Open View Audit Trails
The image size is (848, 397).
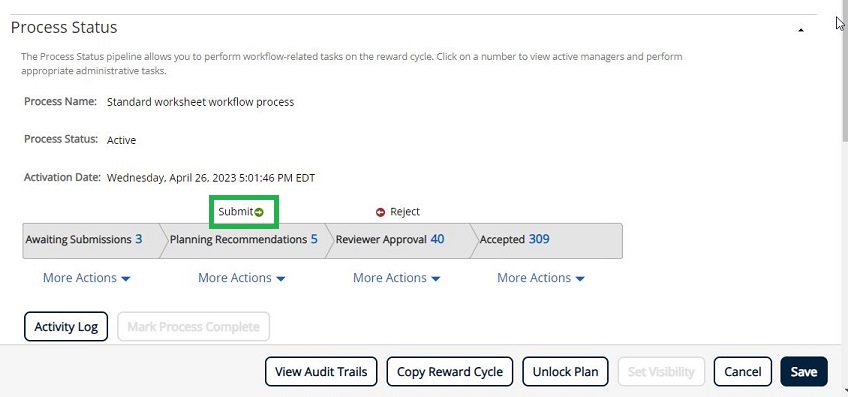point(321,372)
